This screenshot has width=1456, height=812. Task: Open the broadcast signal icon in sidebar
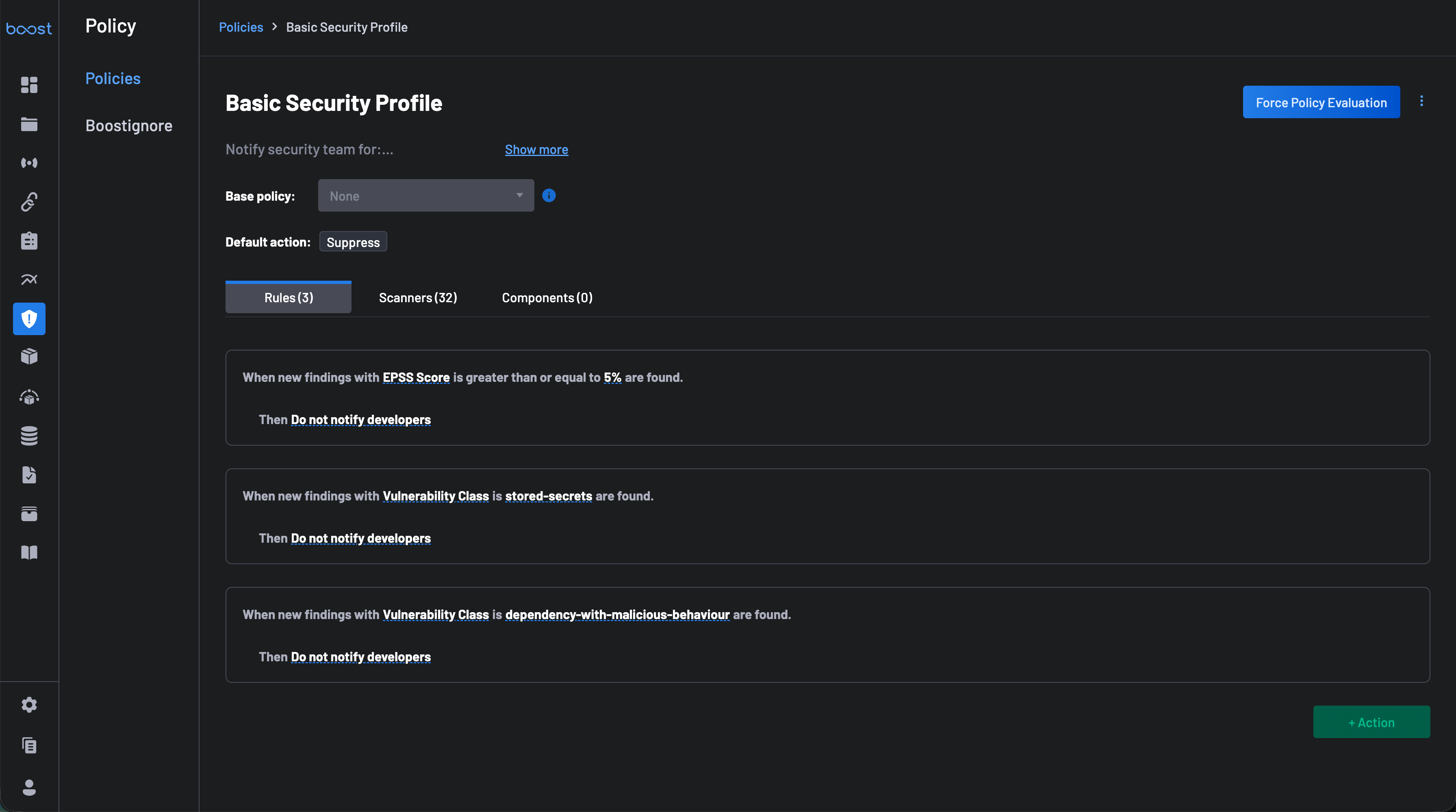pyautogui.click(x=29, y=163)
